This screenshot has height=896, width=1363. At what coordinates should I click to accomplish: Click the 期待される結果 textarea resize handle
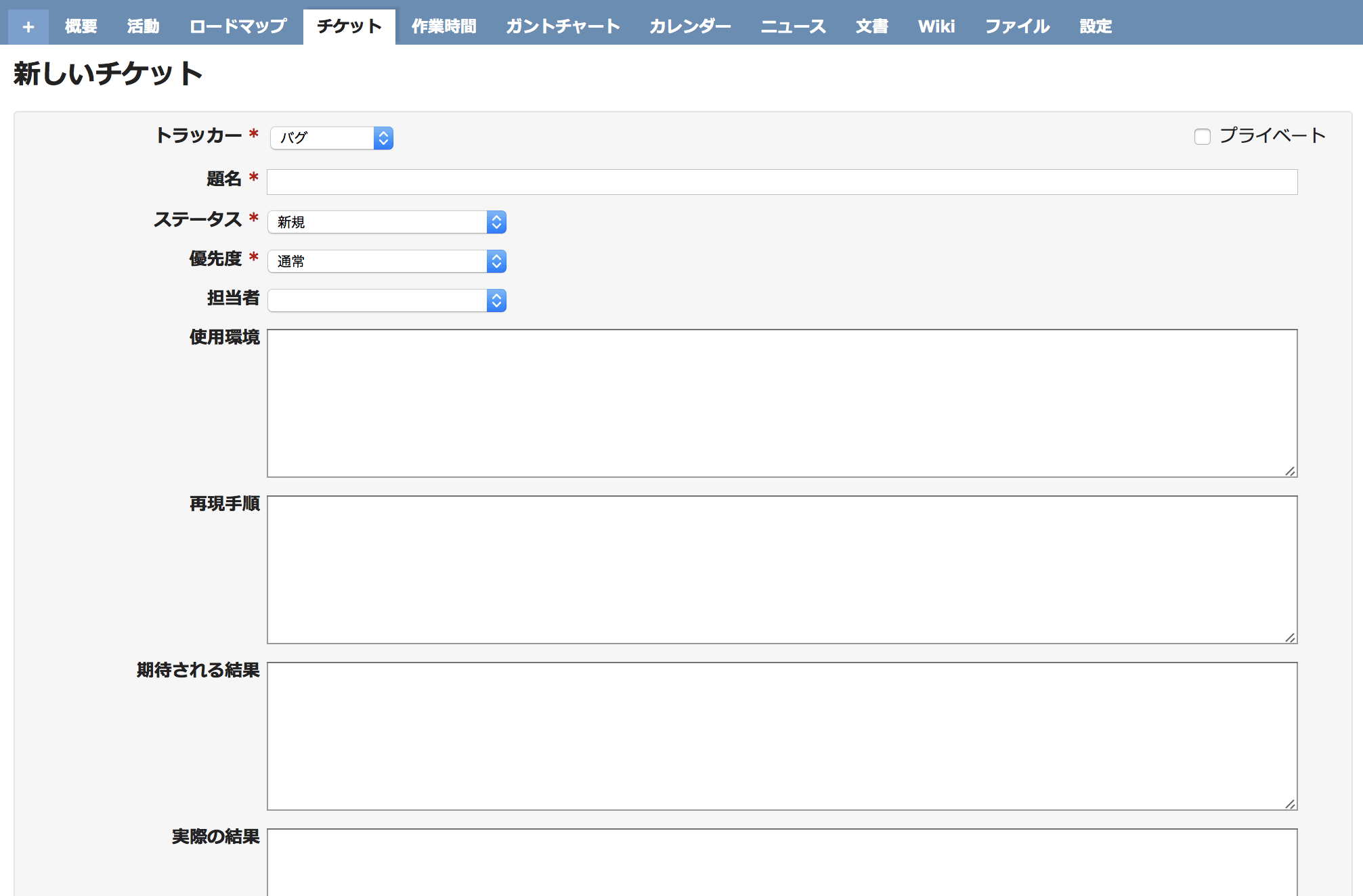point(1291,804)
